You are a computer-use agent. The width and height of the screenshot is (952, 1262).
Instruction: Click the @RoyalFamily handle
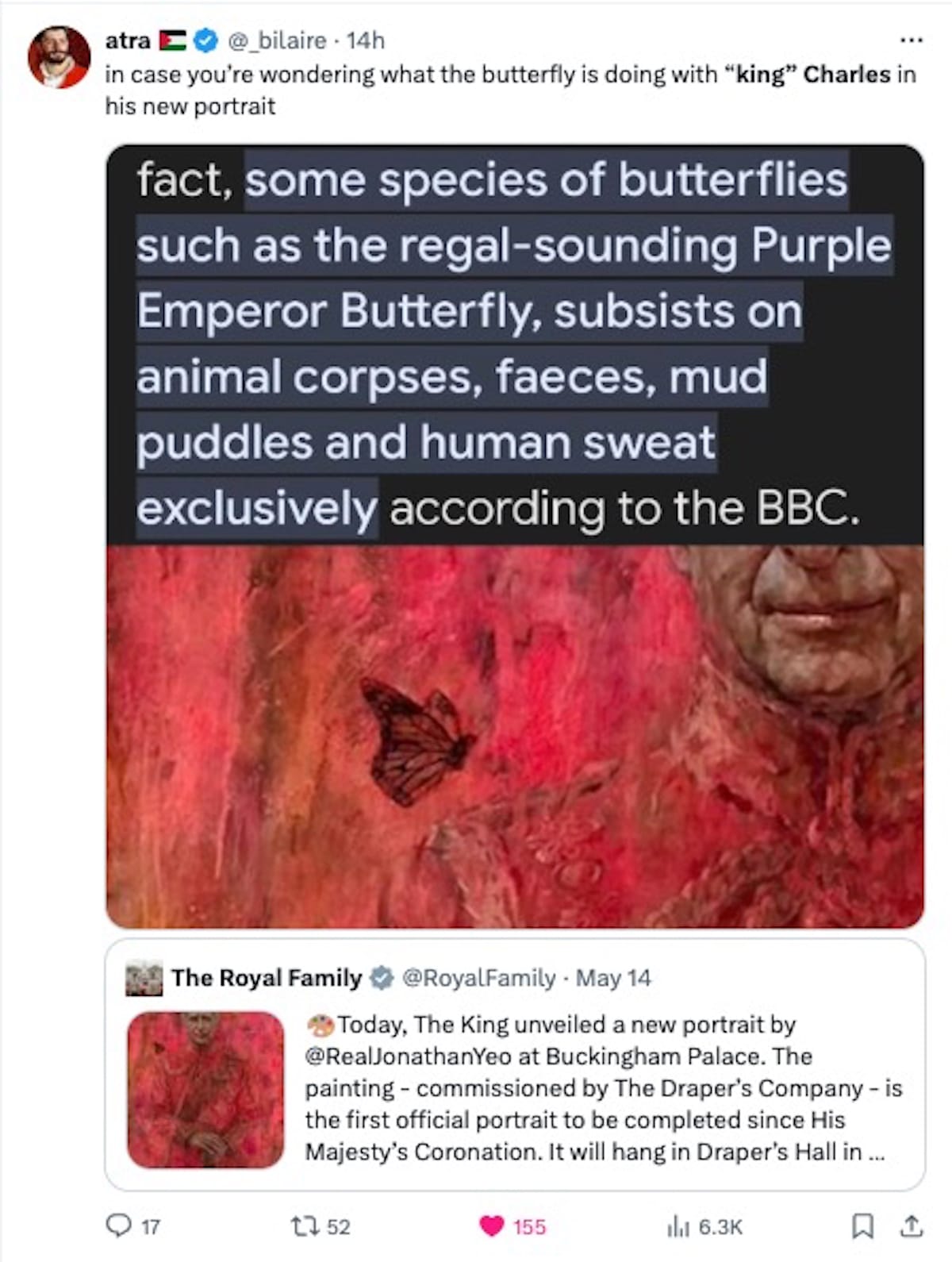point(479,978)
